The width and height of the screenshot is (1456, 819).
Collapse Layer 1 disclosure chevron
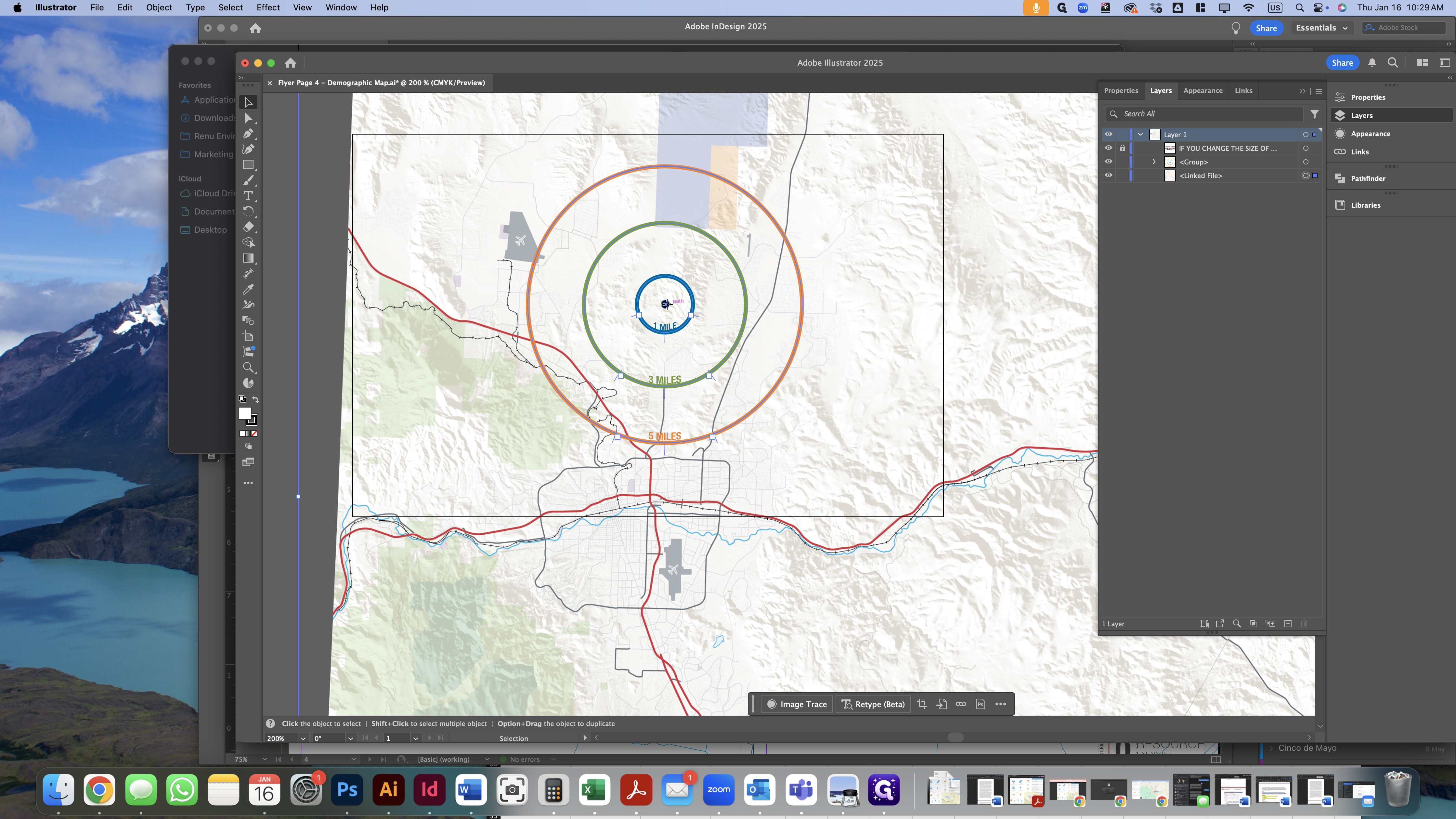1141,135
